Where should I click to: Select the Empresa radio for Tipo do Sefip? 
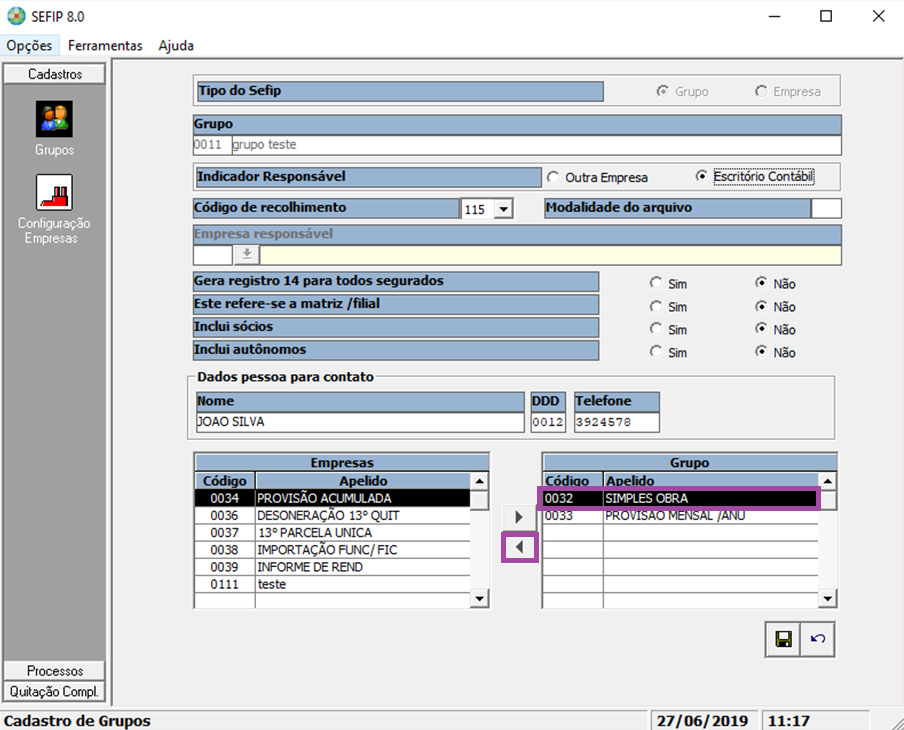(761, 91)
